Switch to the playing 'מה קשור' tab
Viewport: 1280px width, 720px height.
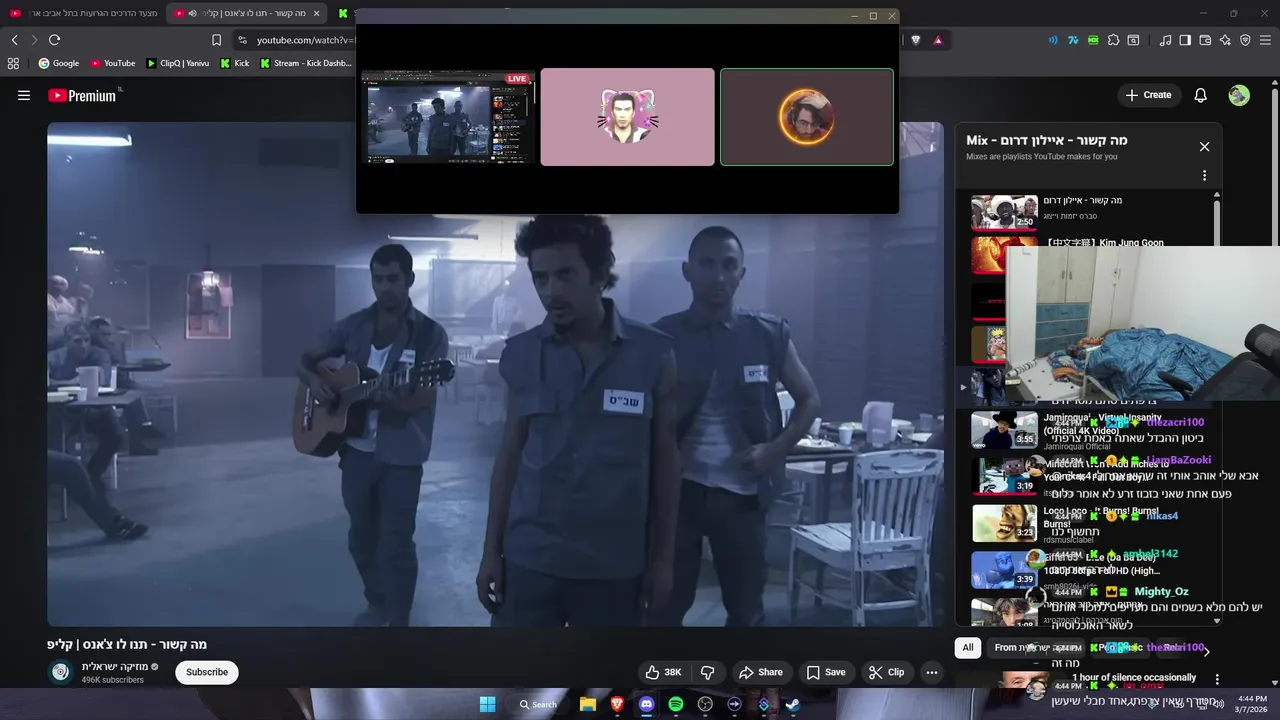[248, 13]
